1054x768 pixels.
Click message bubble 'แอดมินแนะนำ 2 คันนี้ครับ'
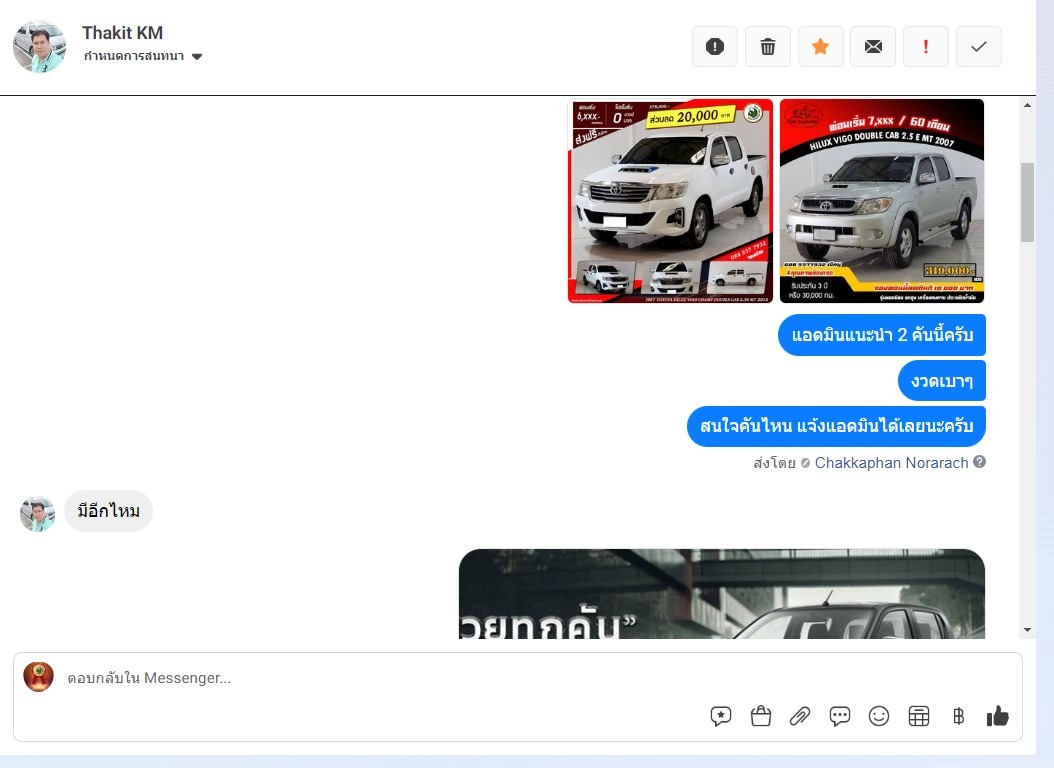point(882,335)
